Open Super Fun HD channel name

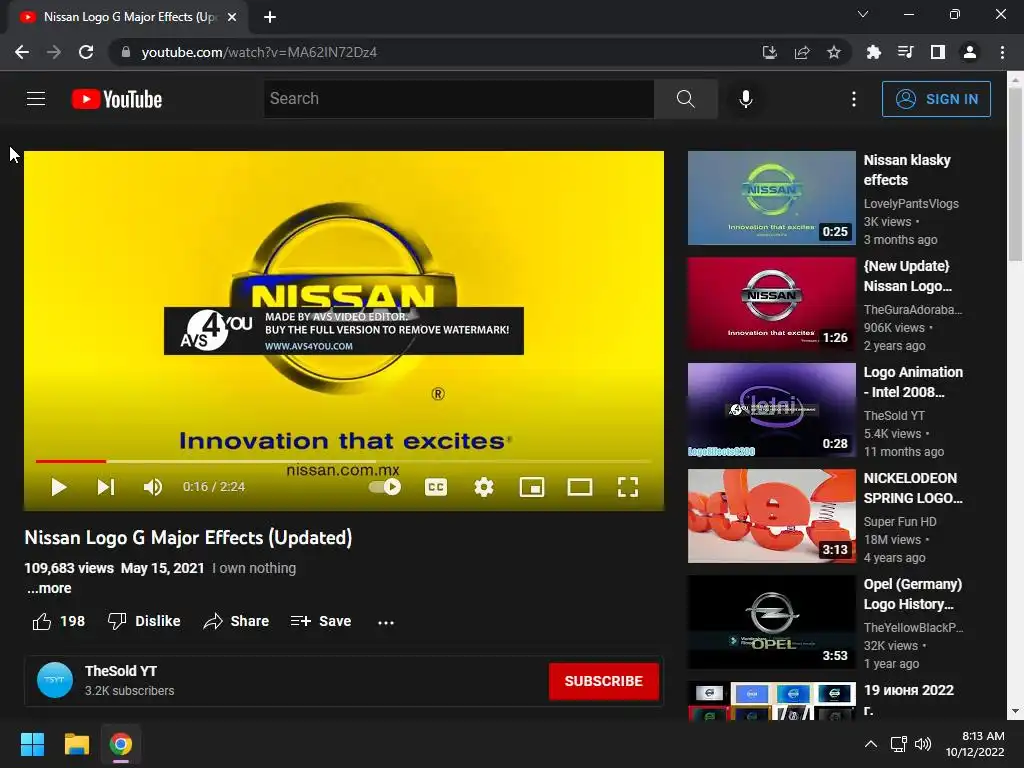coord(900,522)
